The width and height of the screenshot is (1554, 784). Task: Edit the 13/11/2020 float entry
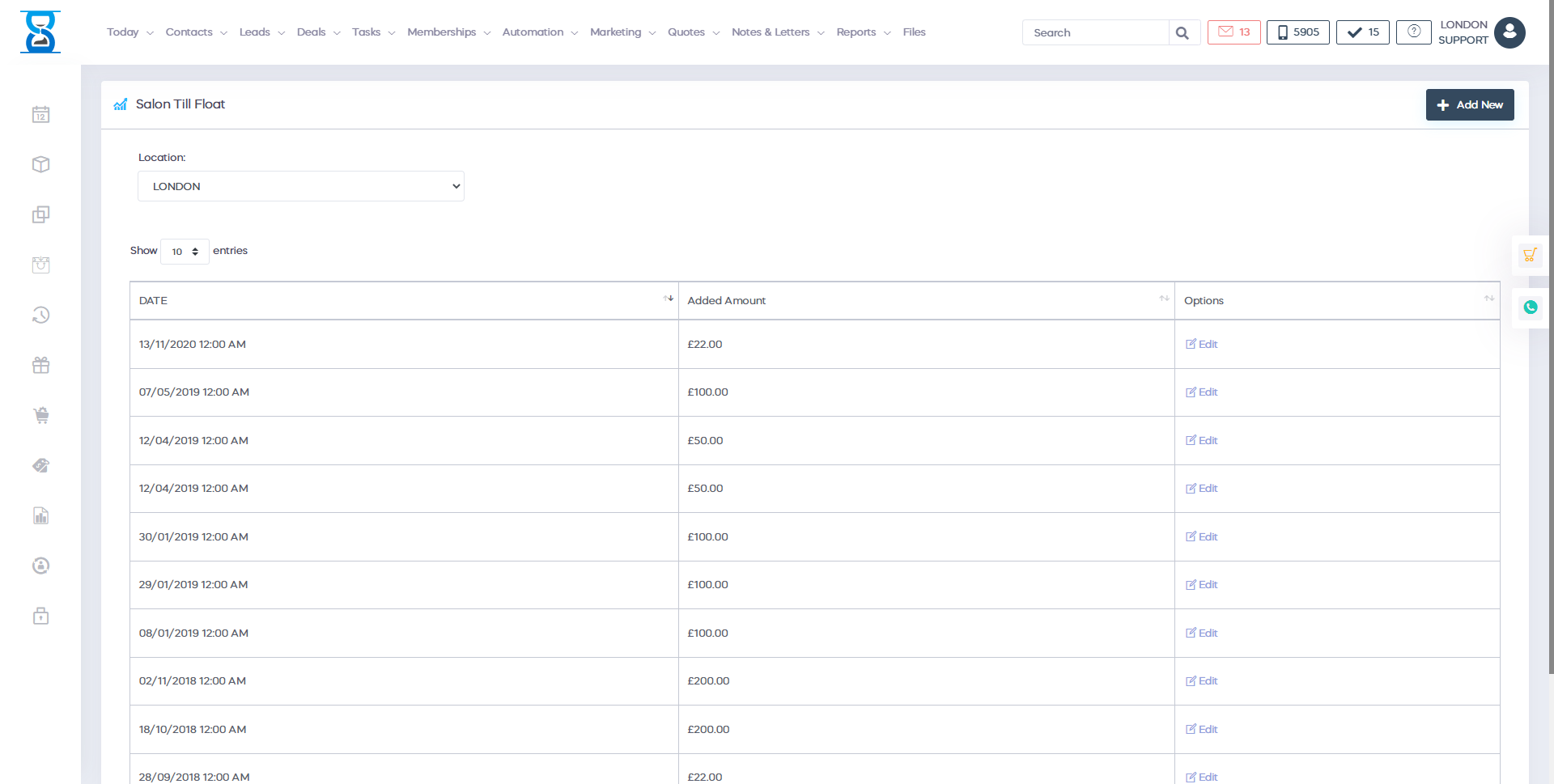(1202, 345)
